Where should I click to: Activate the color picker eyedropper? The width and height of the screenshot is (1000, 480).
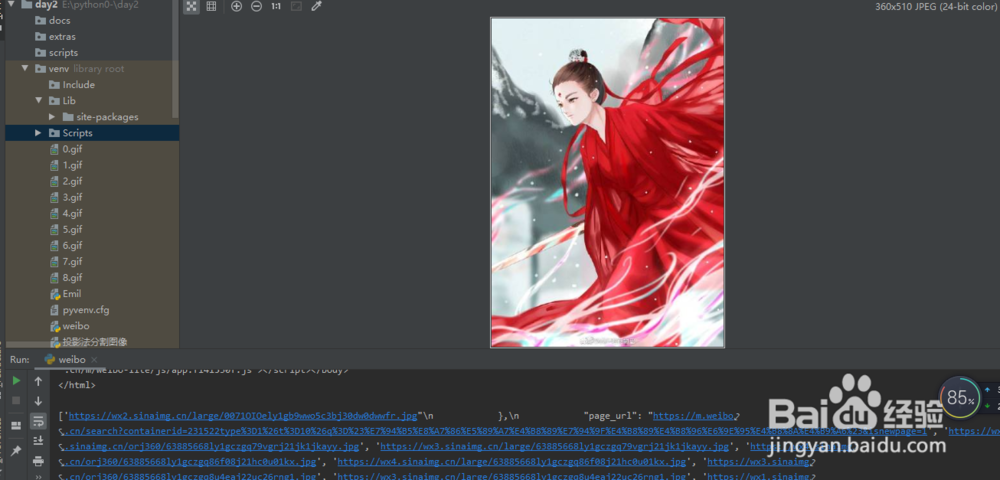[x=316, y=6]
